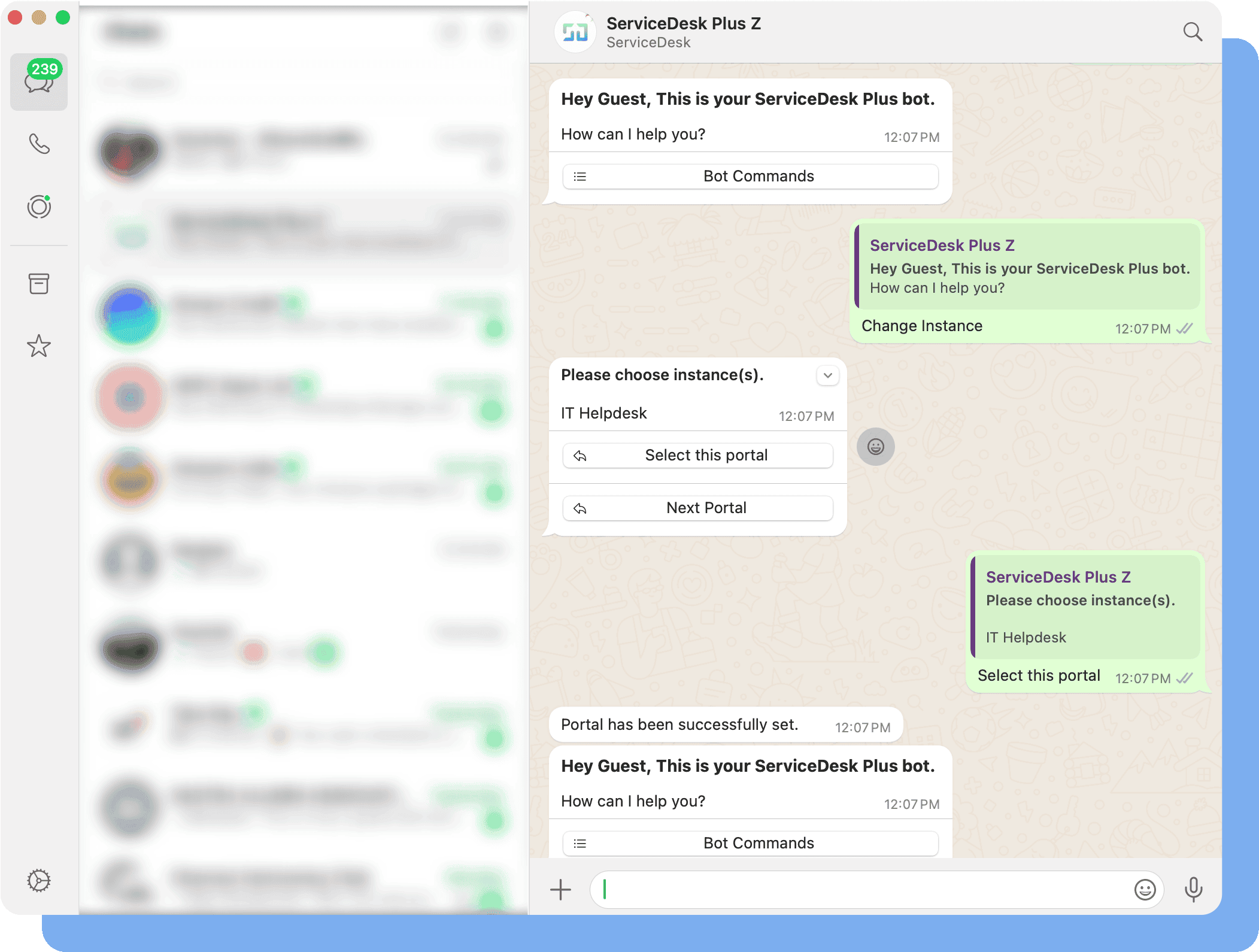Open Starred messages

tap(38, 345)
